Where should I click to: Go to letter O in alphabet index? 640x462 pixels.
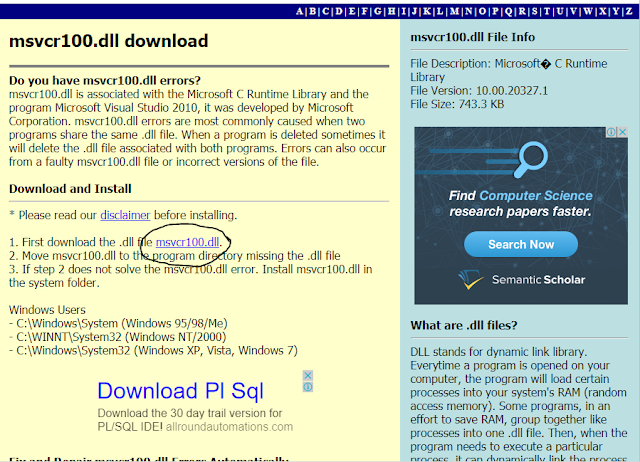coord(482,11)
